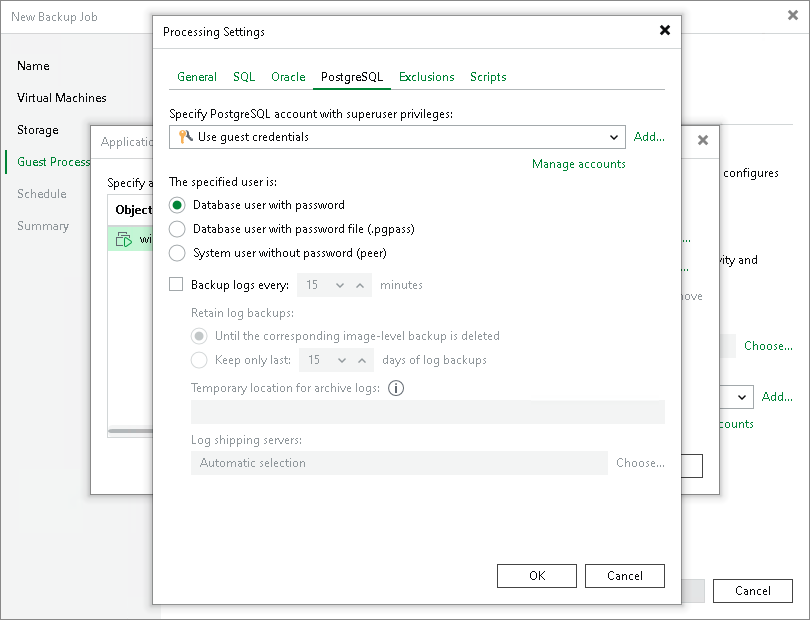Viewport: 810px width, 620px height.
Task: Select Database user with password option
Action: point(177,205)
